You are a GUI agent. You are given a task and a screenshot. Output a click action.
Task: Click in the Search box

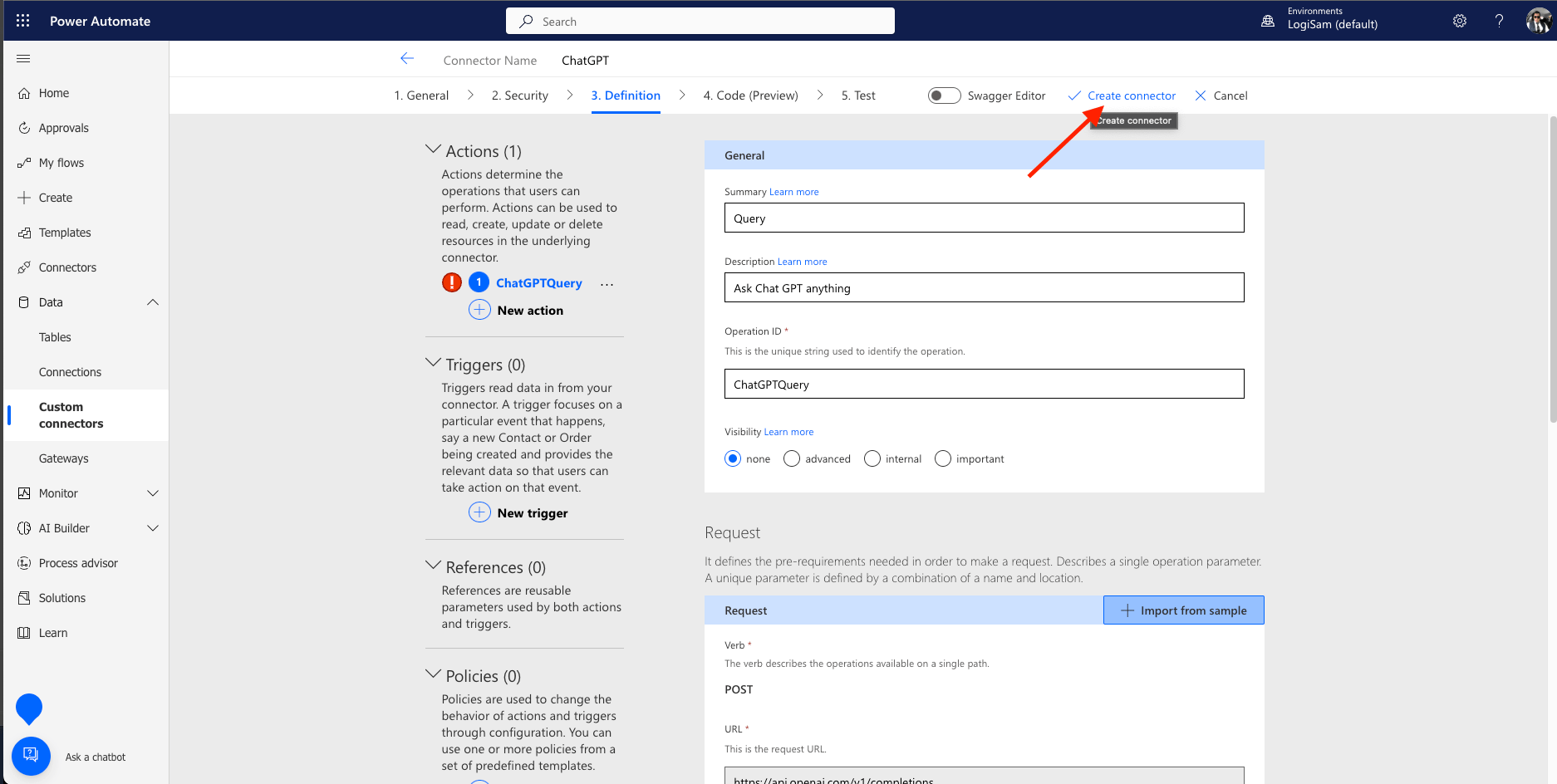700,21
